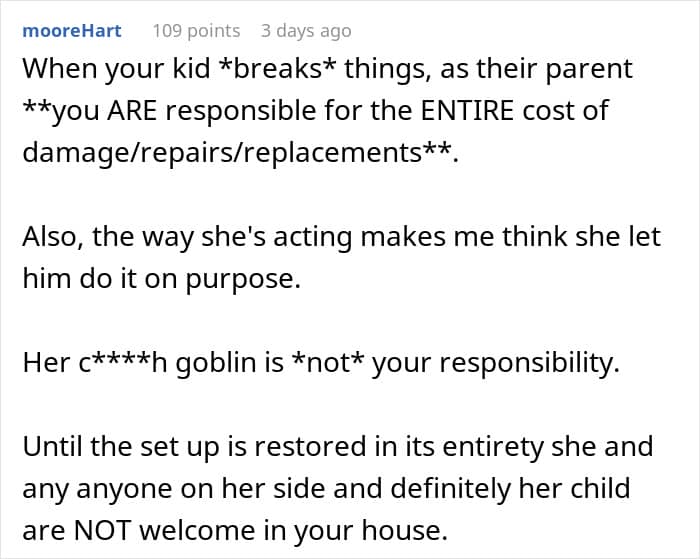The image size is (700, 559).
Task: Click the 3 days ago timestamp
Action: pyautogui.click(x=306, y=31)
